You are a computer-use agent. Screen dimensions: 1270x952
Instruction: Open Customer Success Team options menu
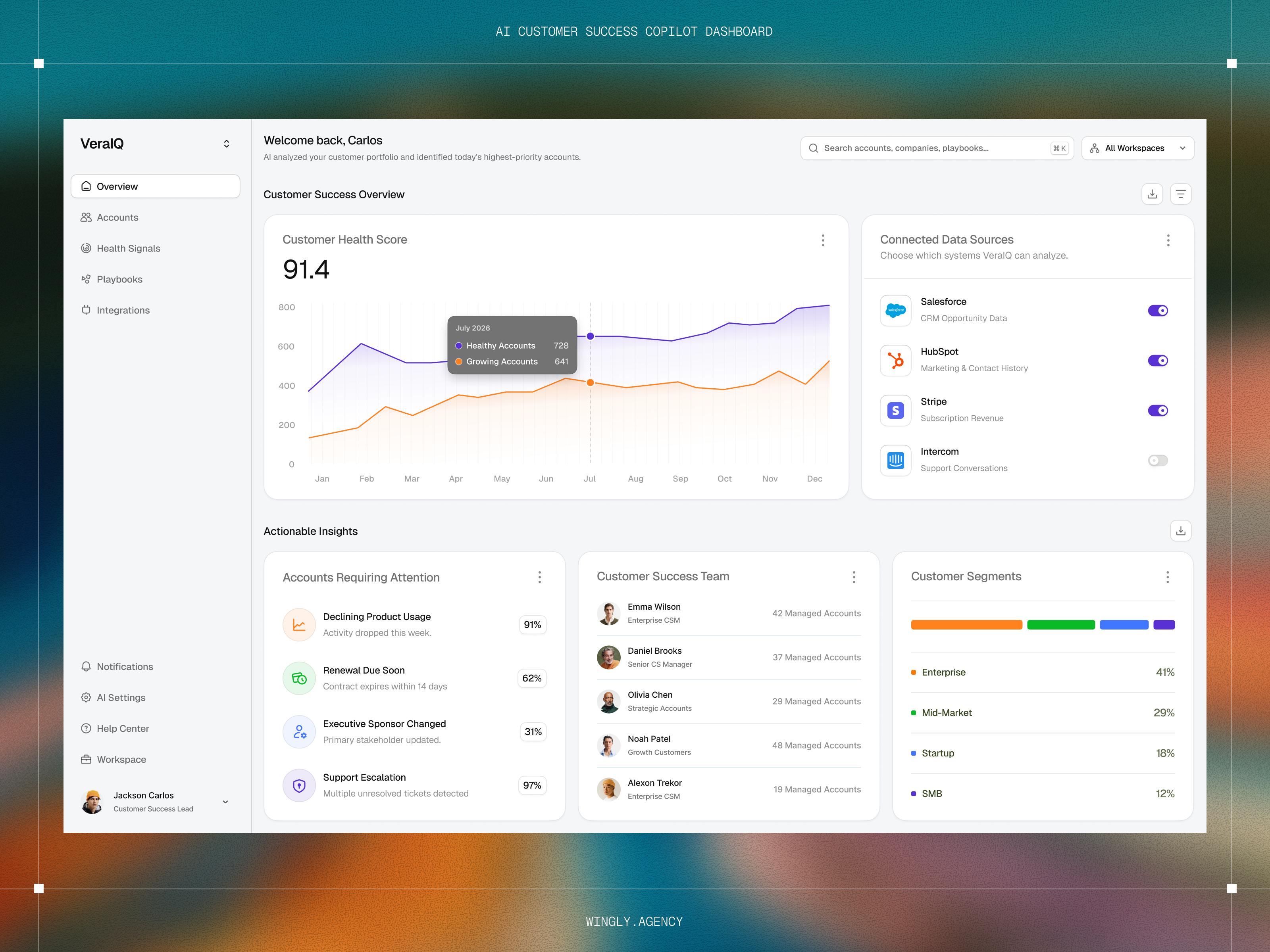(854, 577)
